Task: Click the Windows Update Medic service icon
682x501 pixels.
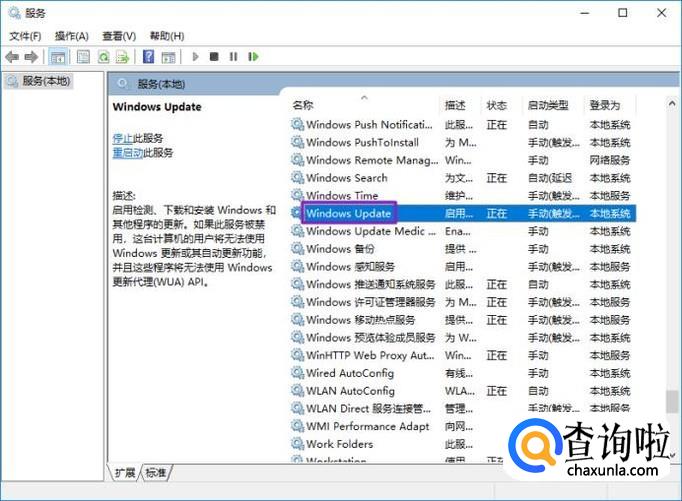Action: pos(298,231)
